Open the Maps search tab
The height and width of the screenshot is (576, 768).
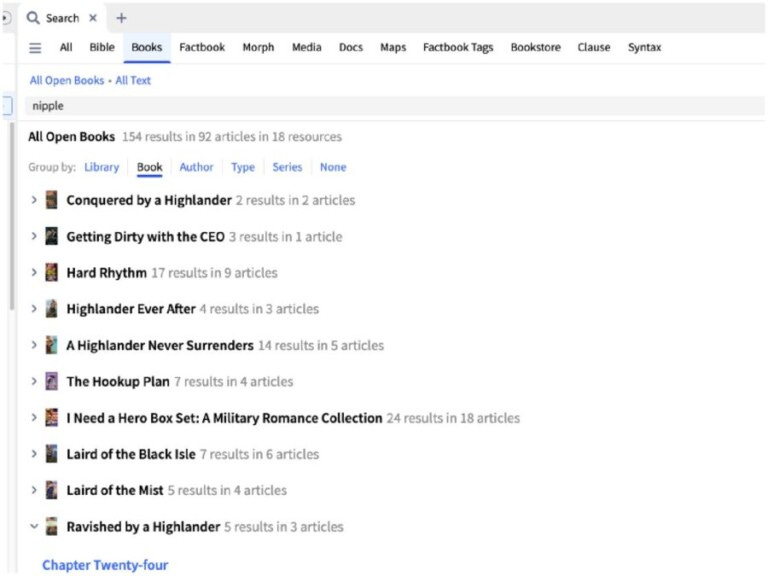point(393,48)
